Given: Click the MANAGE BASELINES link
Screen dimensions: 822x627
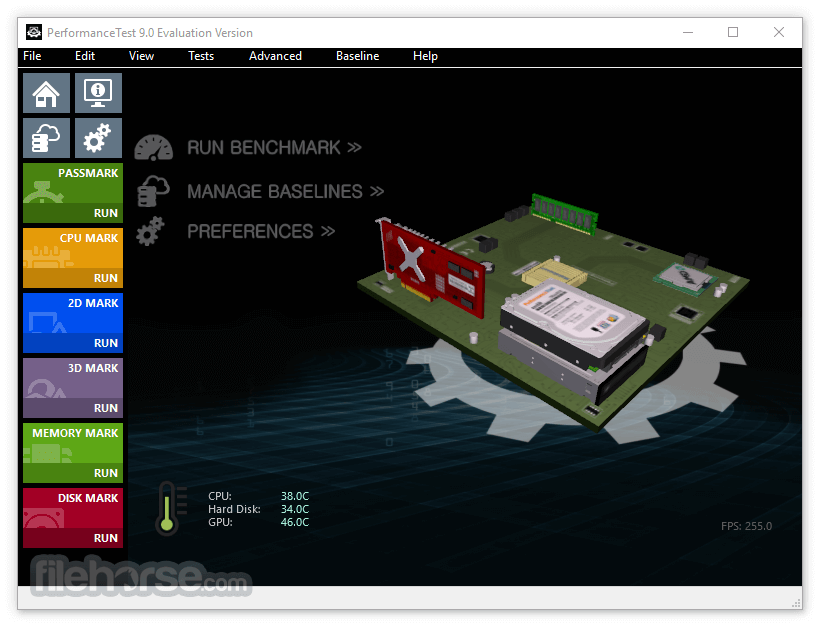Looking at the screenshot, I should click(x=286, y=191).
